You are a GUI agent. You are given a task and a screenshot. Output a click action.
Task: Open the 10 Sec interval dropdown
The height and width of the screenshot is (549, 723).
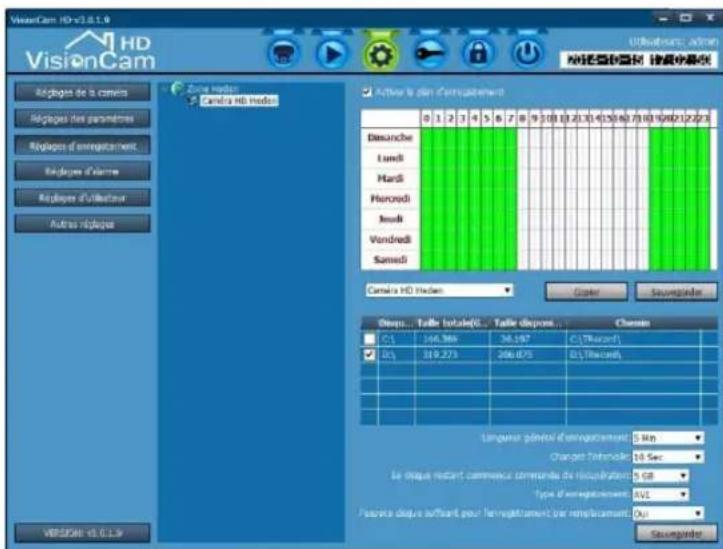point(668,457)
